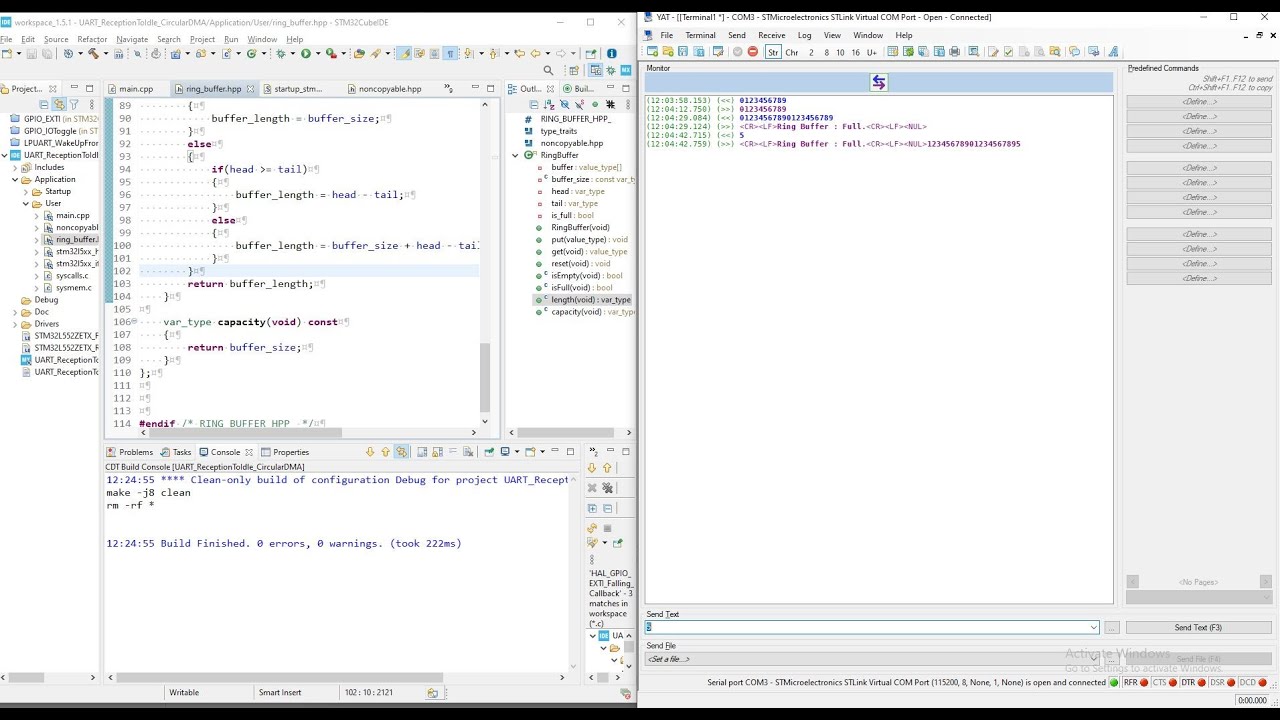Select Str radix option in YAT toolbar
Image resolution: width=1280 pixels, height=720 pixels.
pyautogui.click(x=773, y=52)
